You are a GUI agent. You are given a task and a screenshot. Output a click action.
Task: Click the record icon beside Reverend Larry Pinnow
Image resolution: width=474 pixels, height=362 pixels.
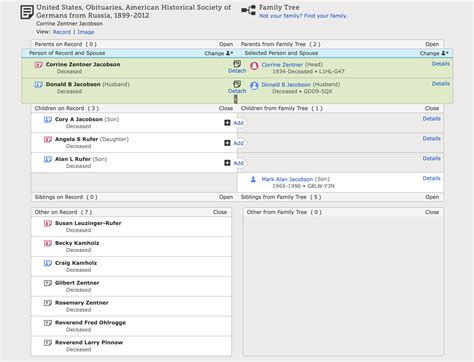pos(48,343)
